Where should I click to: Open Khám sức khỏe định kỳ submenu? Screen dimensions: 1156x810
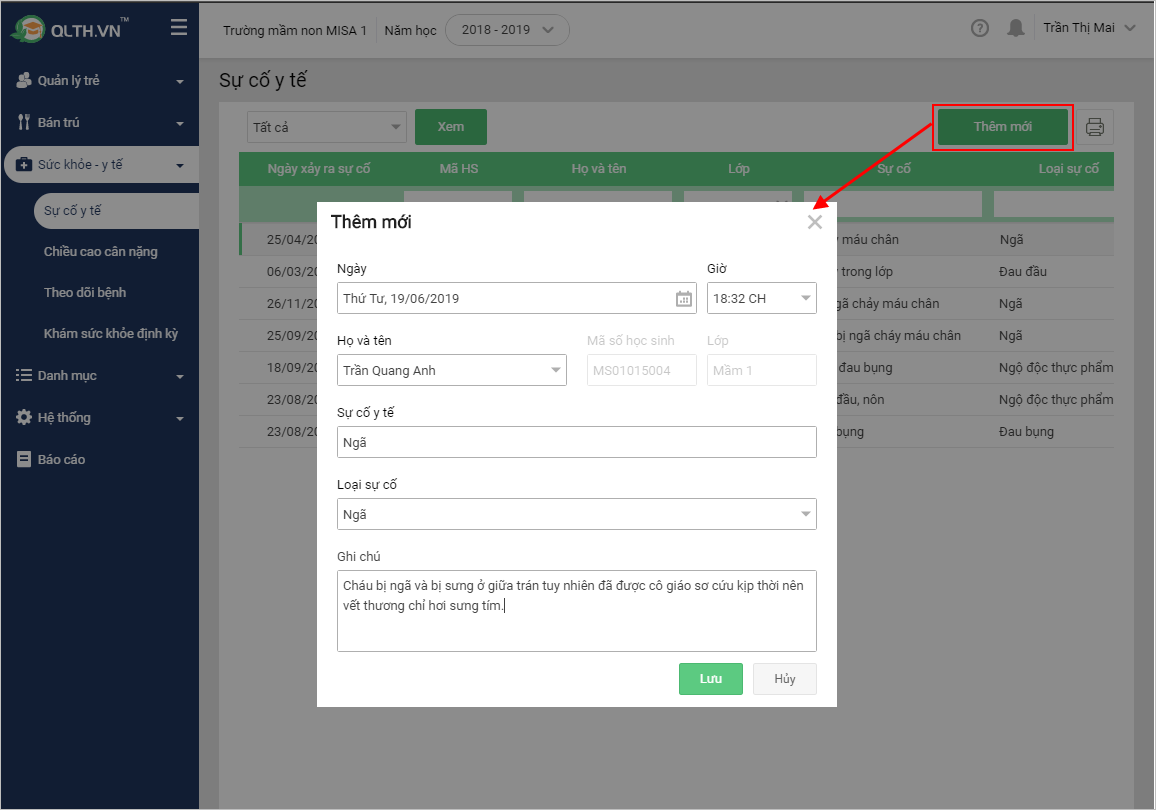[x=111, y=334]
